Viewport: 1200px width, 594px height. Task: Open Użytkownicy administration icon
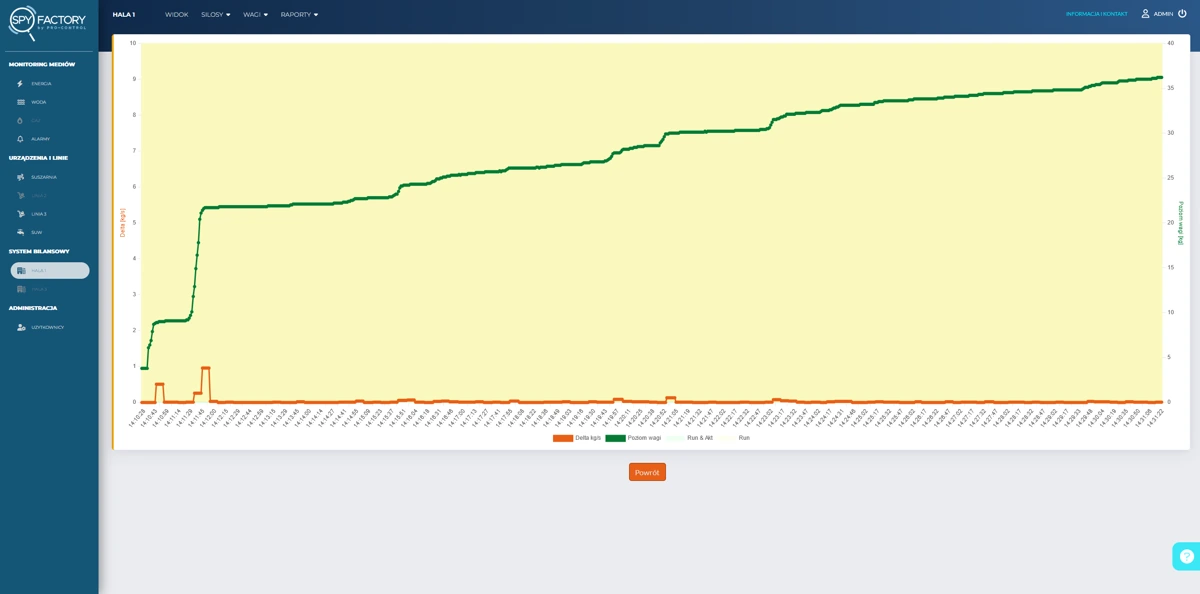(x=21, y=327)
